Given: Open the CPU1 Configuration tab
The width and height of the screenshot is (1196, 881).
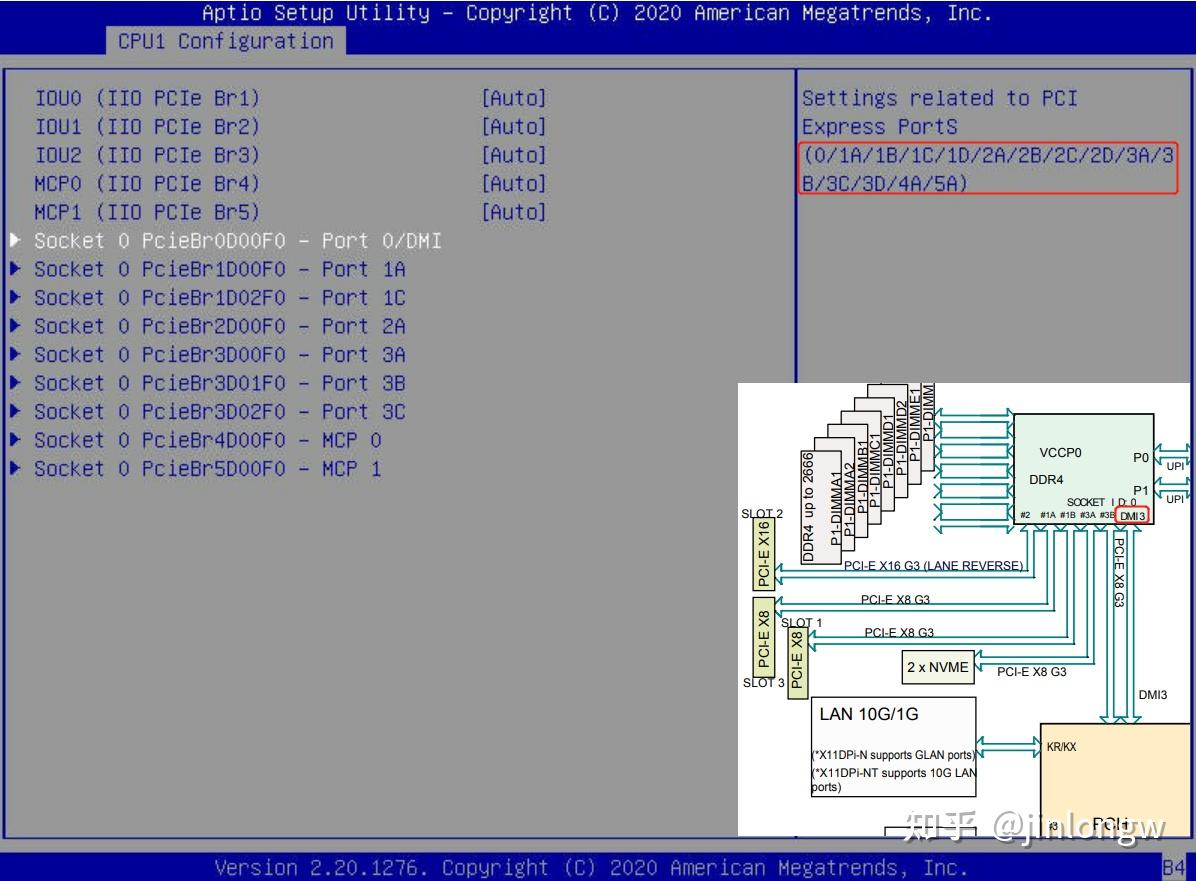Looking at the screenshot, I should pyautogui.click(x=226, y=41).
